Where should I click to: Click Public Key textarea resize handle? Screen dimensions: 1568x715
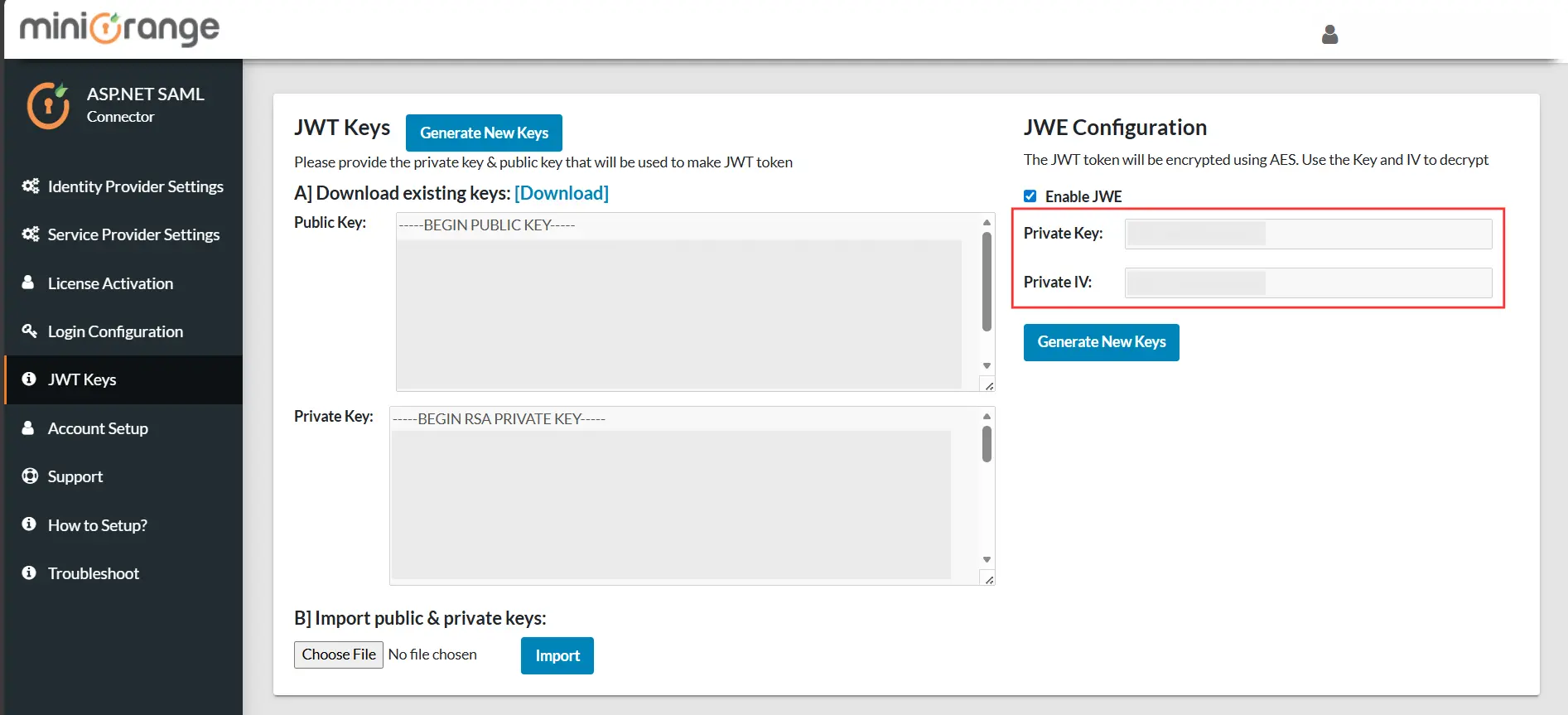click(988, 384)
